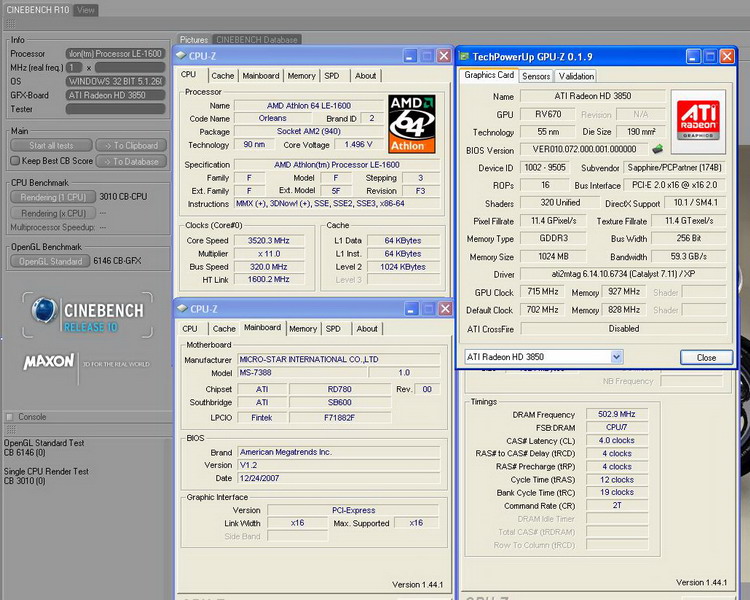Viewport: 750px width, 600px height.
Task: Click the Maxon logo
Action: [47, 361]
